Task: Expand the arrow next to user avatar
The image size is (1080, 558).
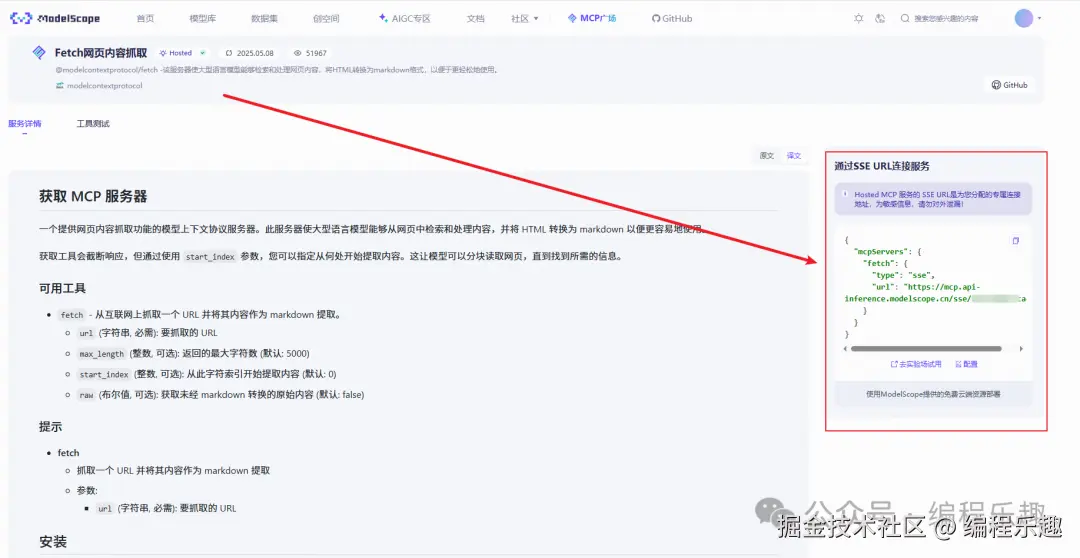Action: (1039, 19)
